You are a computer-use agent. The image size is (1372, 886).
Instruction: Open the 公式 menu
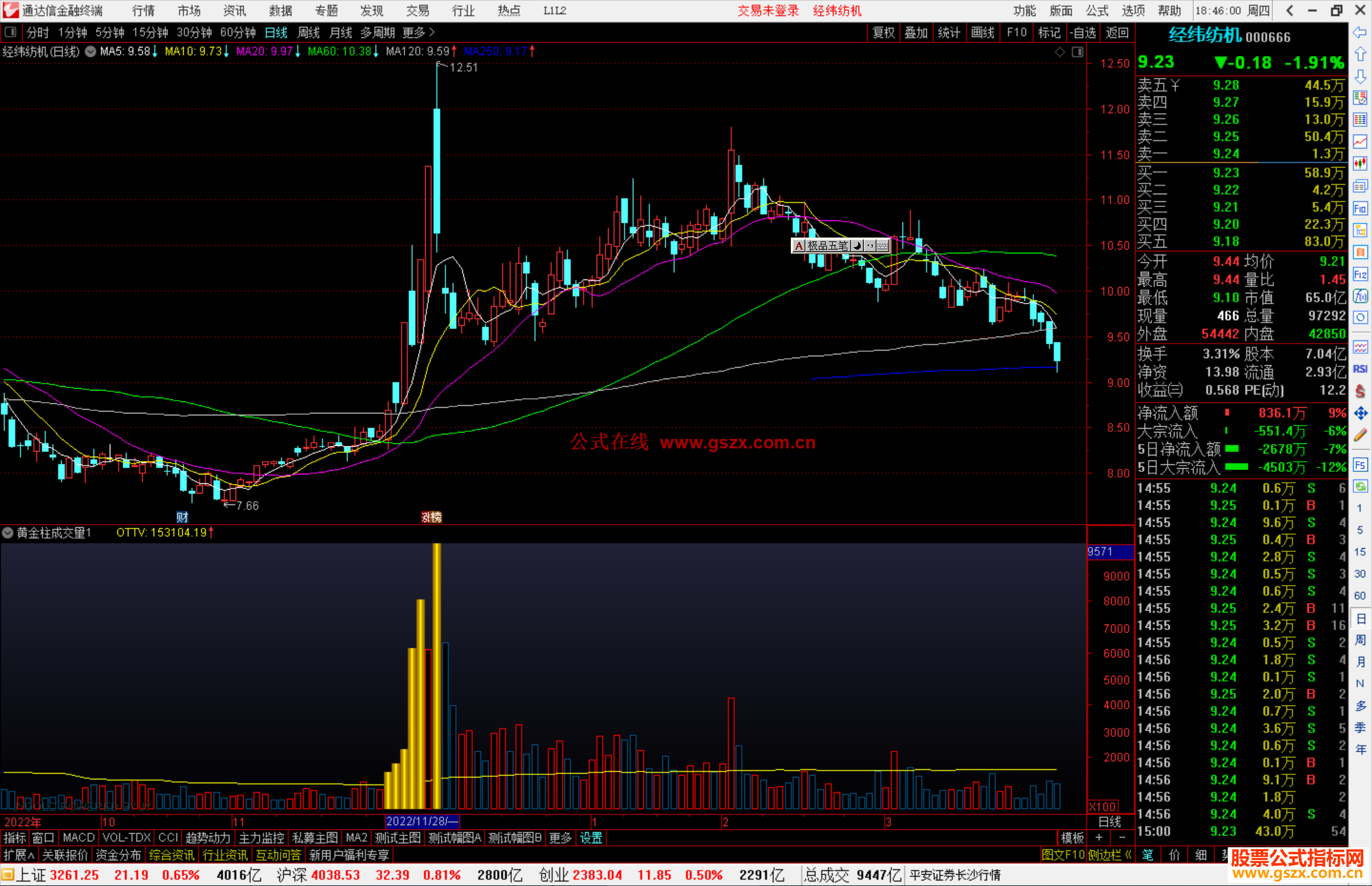point(1097,11)
